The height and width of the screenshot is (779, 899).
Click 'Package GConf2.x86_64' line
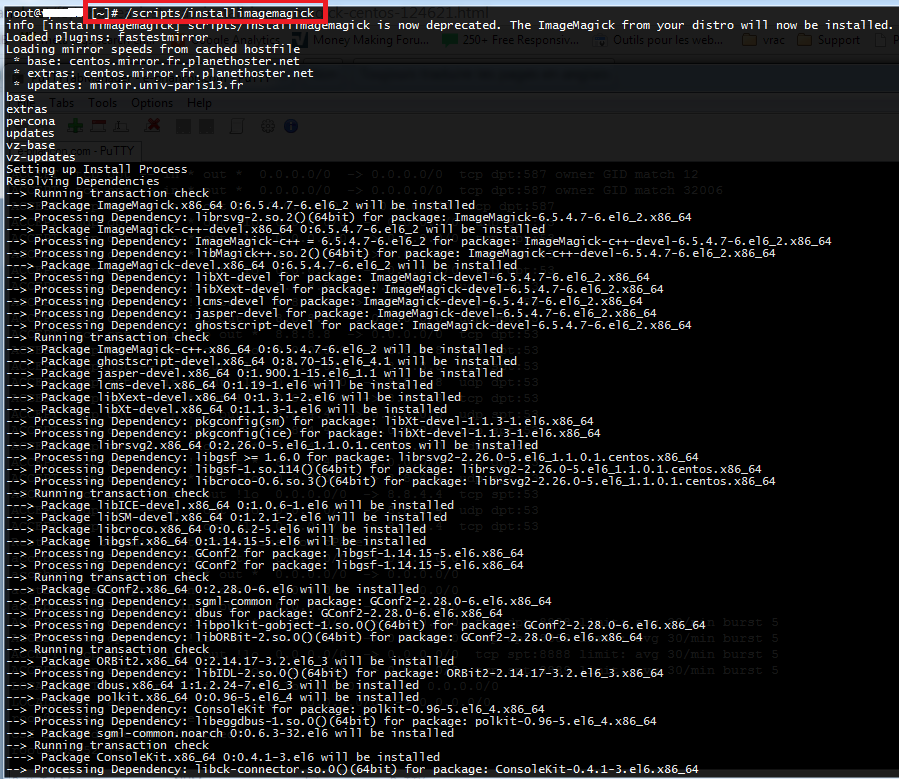tap(212, 590)
